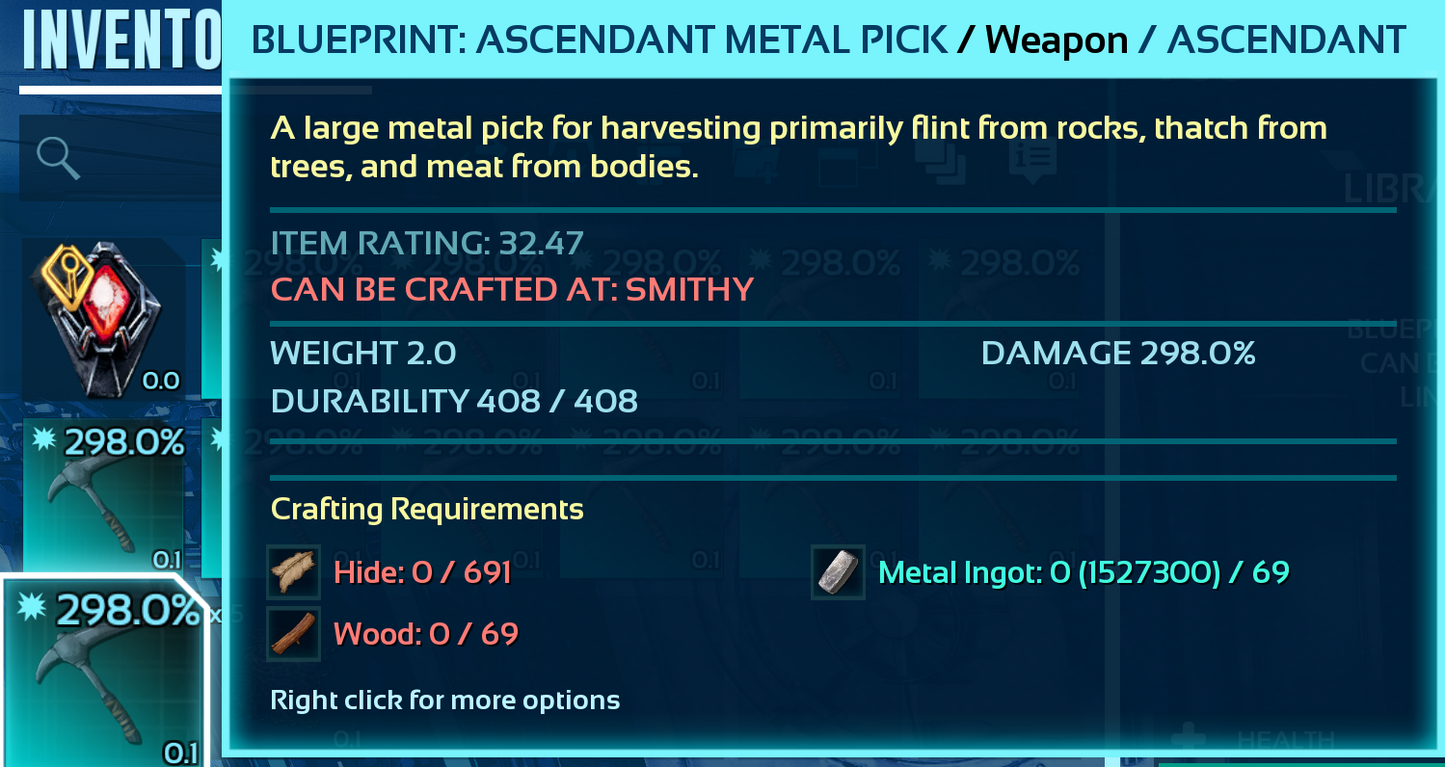The width and height of the screenshot is (1445, 767).
Task: Click the Crafting Requirements heading
Action: click(427, 509)
